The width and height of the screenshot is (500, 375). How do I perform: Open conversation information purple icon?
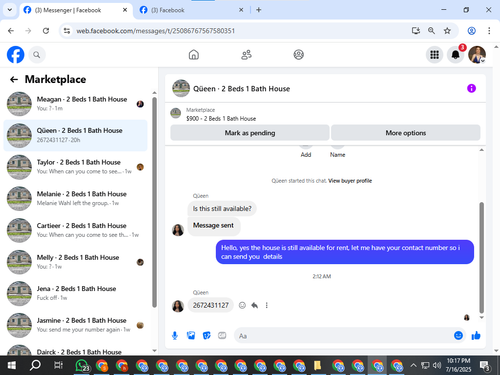click(471, 88)
